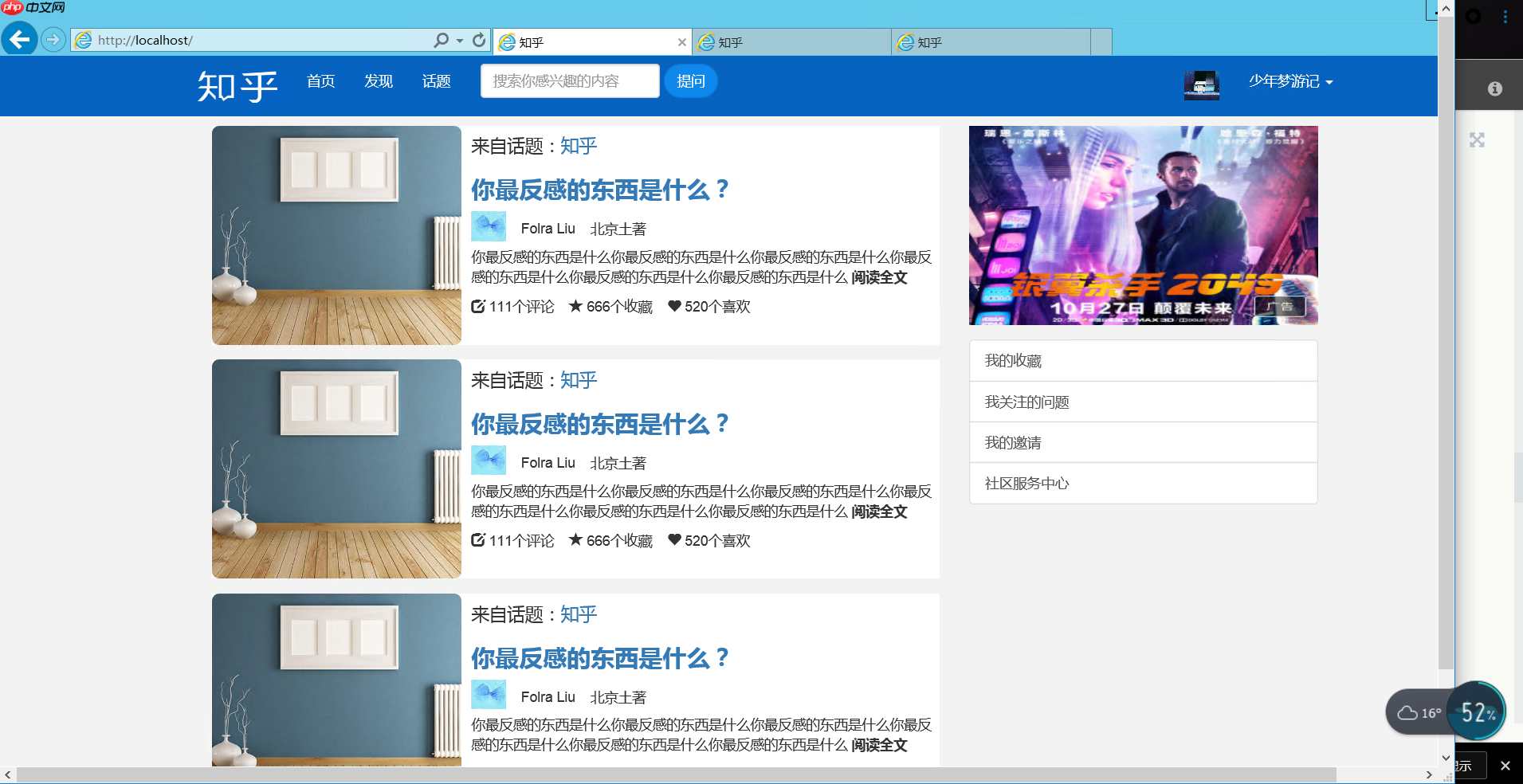Click the 提问 button
This screenshot has height=784, width=1523.
click(690, 80)
